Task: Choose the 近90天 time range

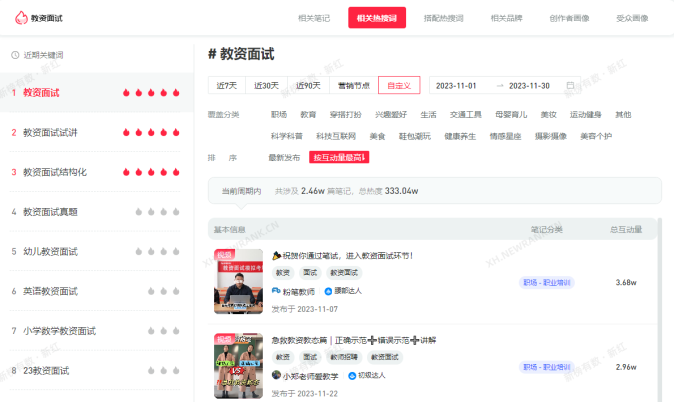Action: [x=308, y=85]
